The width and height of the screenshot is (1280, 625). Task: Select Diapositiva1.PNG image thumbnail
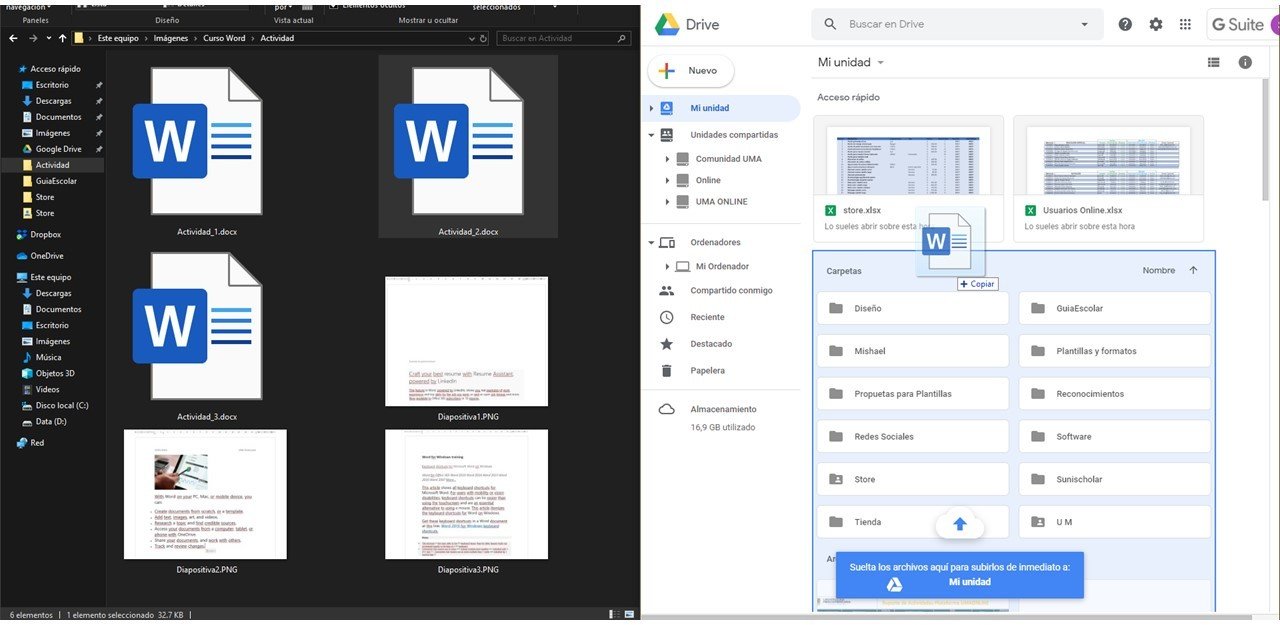pyautogui.click(x=467, y=342)
